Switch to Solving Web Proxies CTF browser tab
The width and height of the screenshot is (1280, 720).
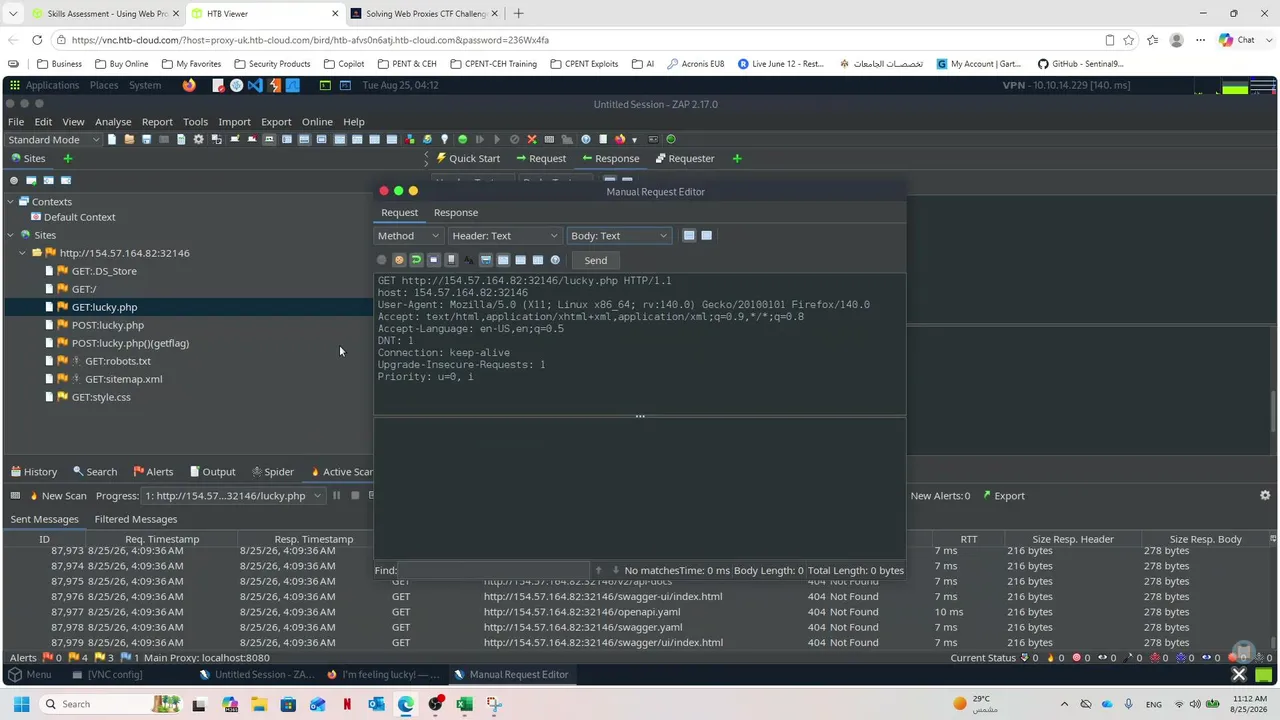425,14
